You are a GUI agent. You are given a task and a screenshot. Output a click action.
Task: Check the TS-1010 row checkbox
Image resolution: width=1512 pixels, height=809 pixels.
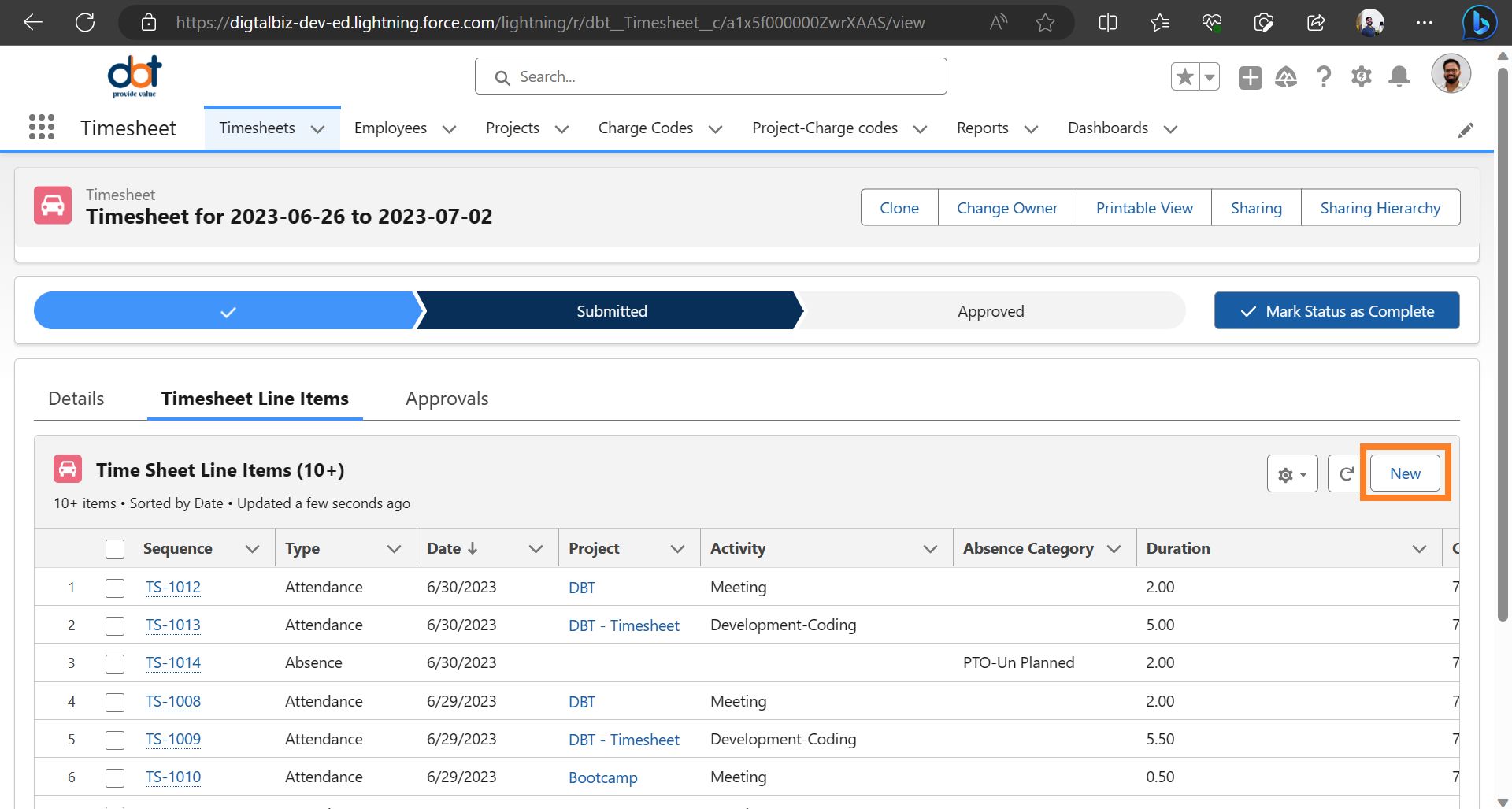pos(115,777)
